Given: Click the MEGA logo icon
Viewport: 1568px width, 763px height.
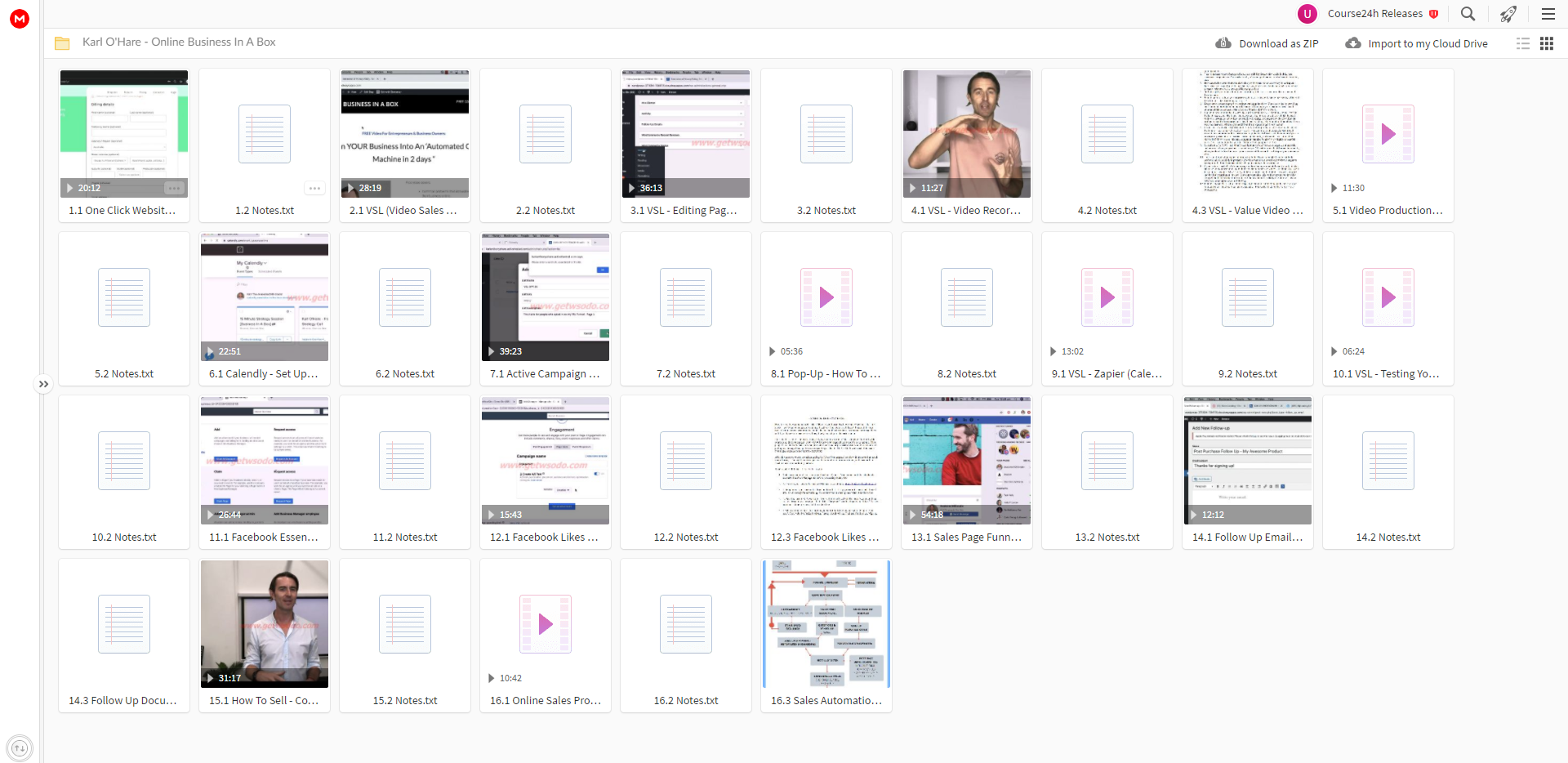Looking at the screenshot, I should click(x=20, y=19).
